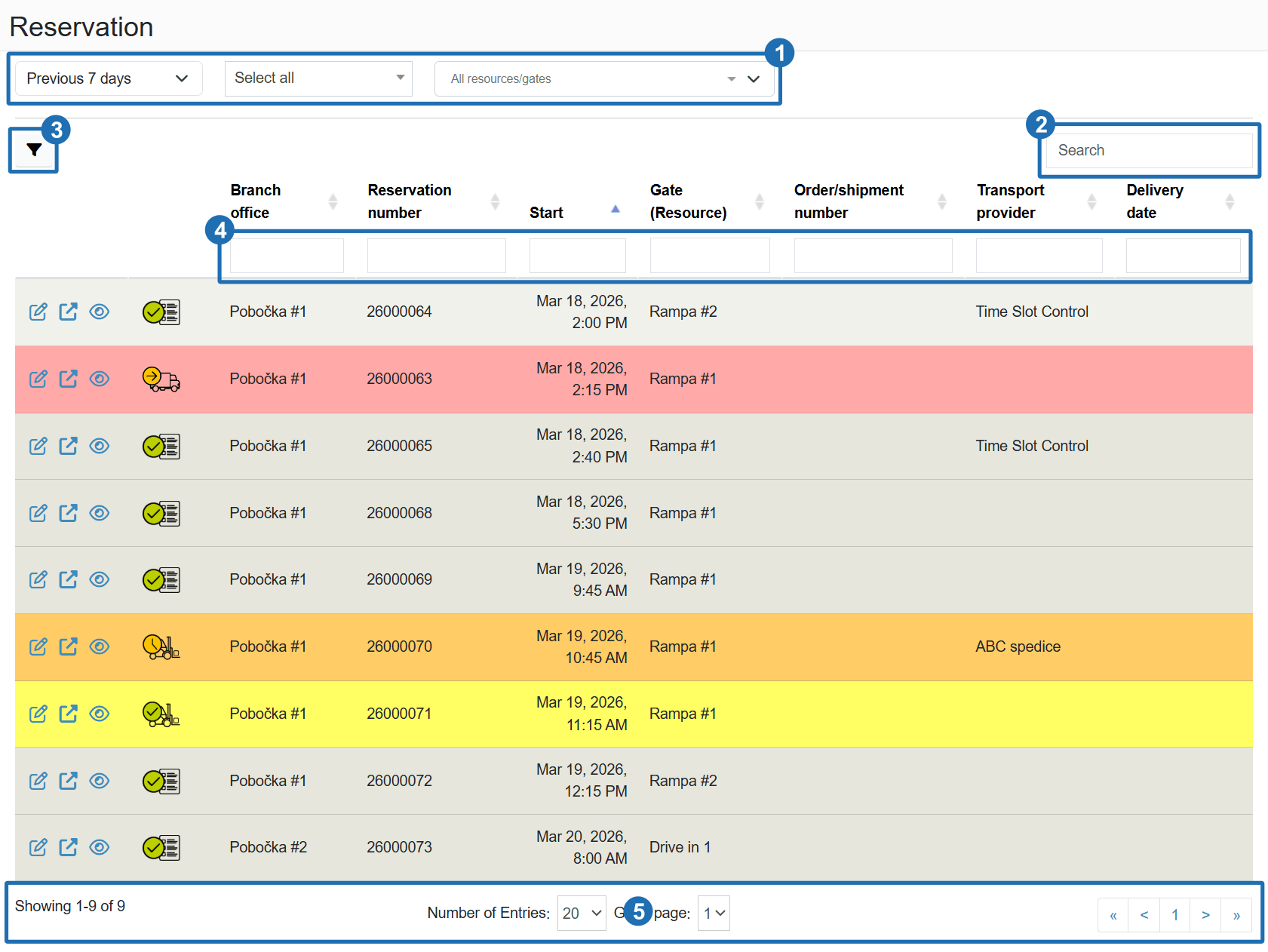Show details of reservation 26000068 eye icon
Viewport: 1268px width, 952px height.
(x=100, y=513)
